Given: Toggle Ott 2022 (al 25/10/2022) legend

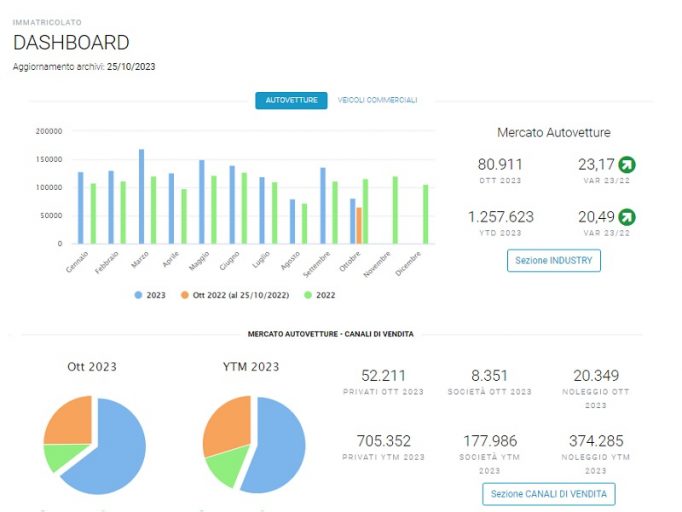Looking at the screenshot, I should [x=235, y=295].
